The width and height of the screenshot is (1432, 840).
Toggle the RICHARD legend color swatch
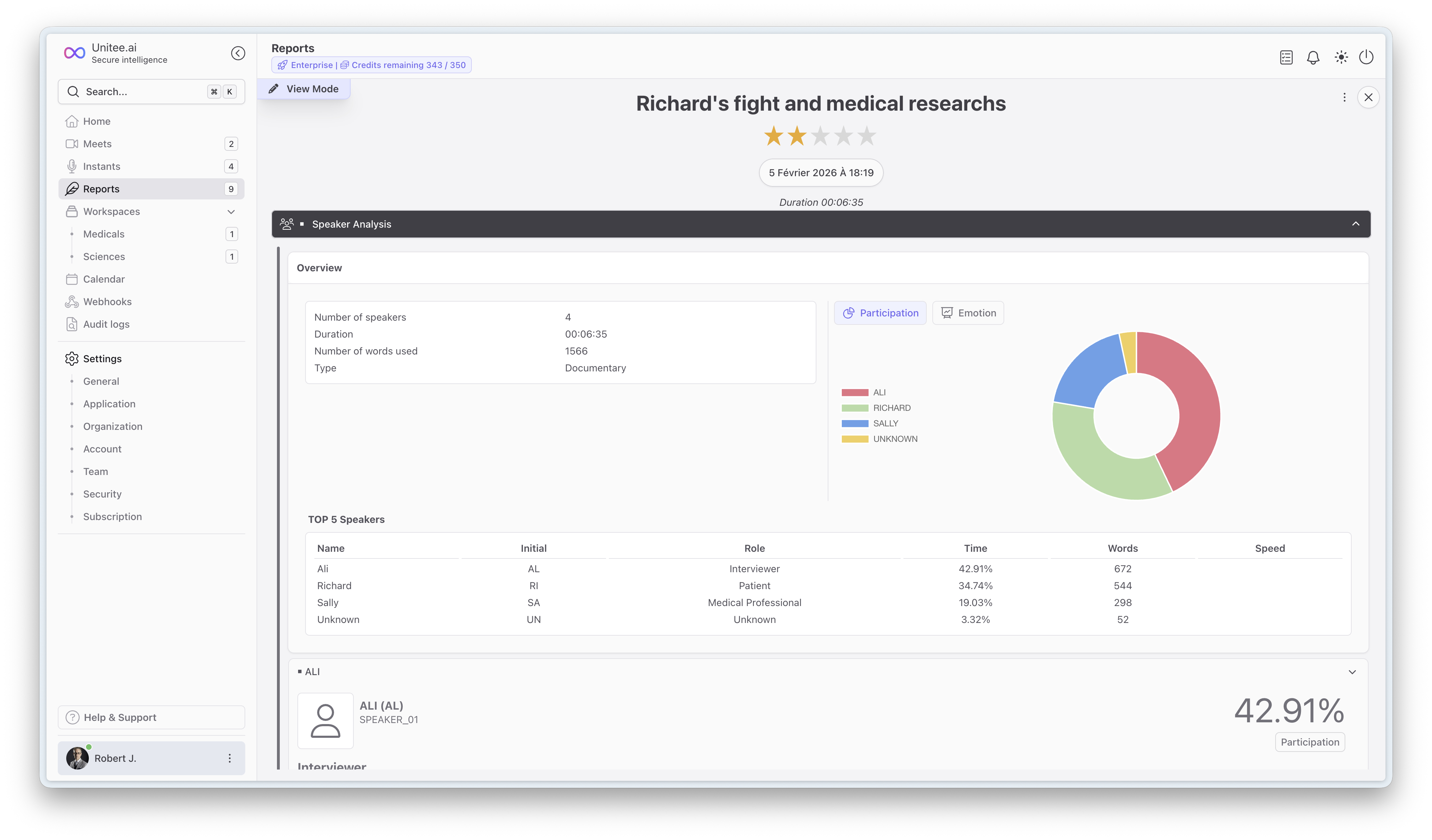(x=854, y=408)
